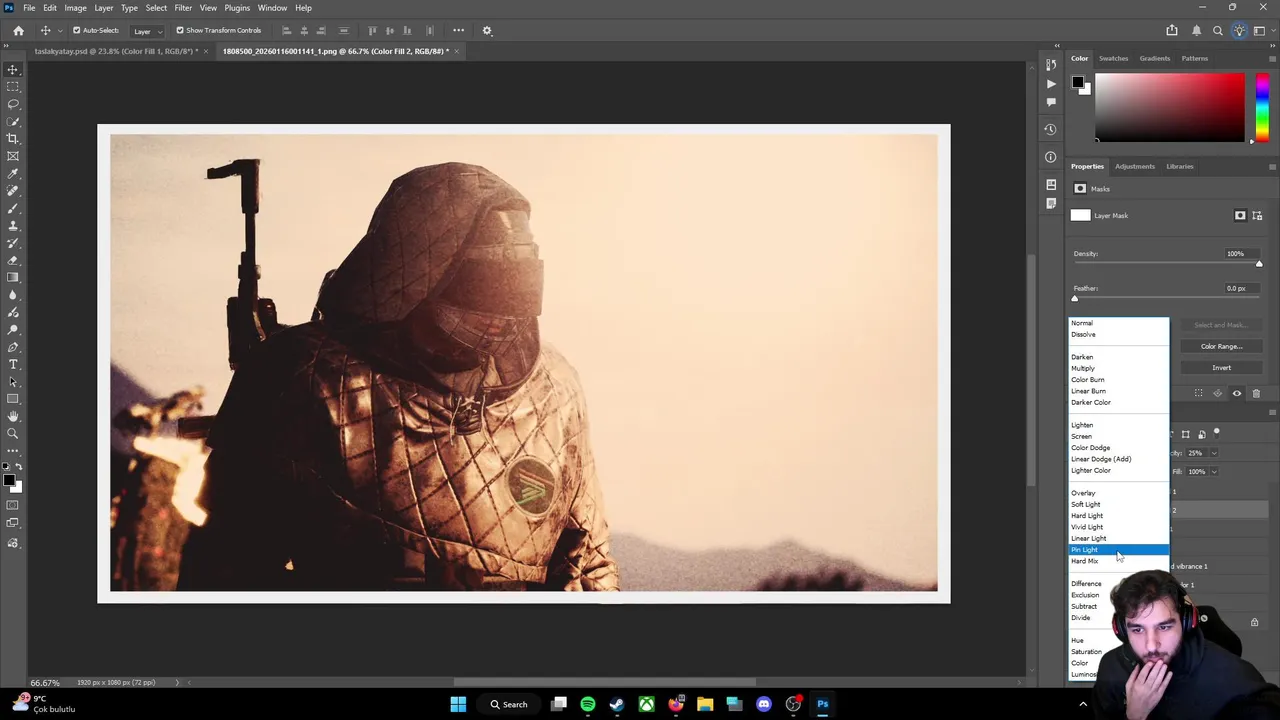Select the Clone Stamp tool

(x=13, y=226)
